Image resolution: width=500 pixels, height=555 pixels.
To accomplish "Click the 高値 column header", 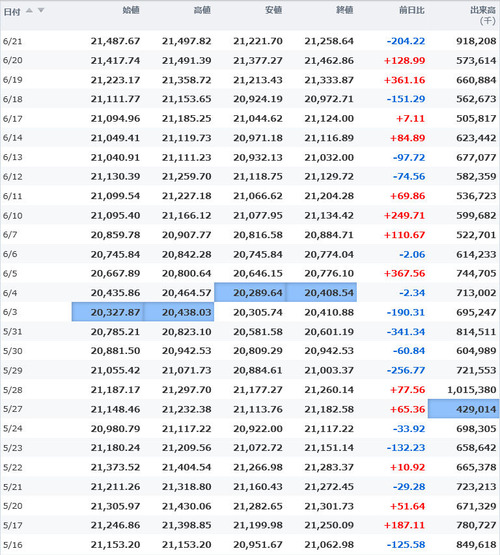I will pyautogui.click(x=202, y=10).
